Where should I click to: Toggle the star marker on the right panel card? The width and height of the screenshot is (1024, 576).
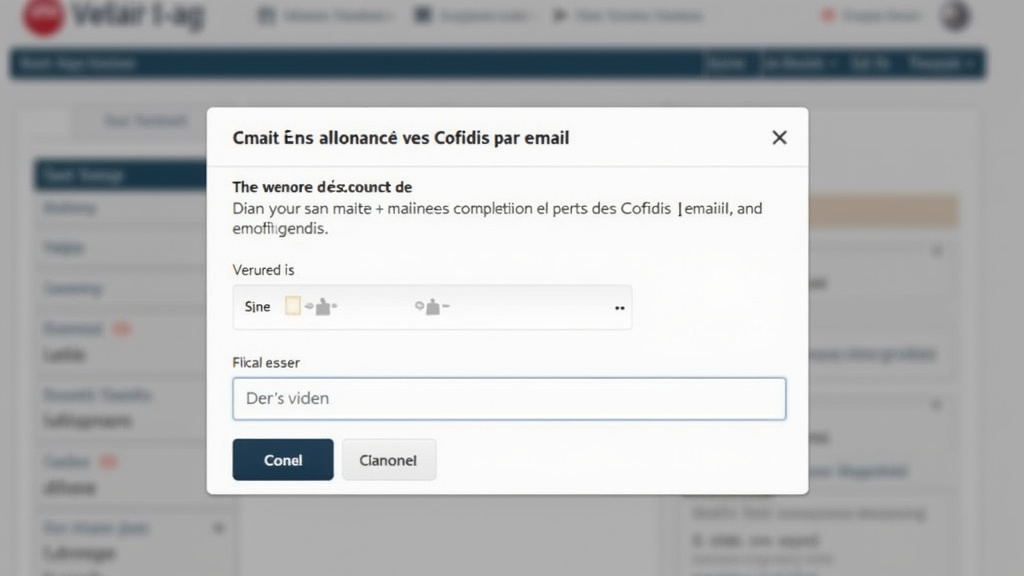click(x=936, y=248)
